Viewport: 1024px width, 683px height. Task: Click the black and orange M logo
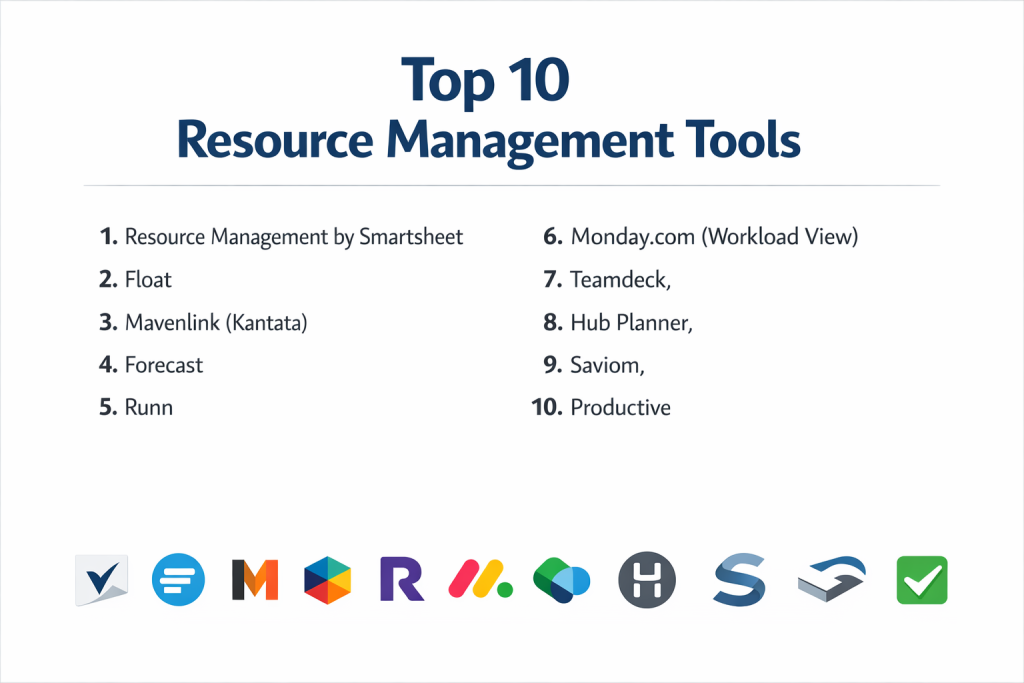tap(255, 579)
